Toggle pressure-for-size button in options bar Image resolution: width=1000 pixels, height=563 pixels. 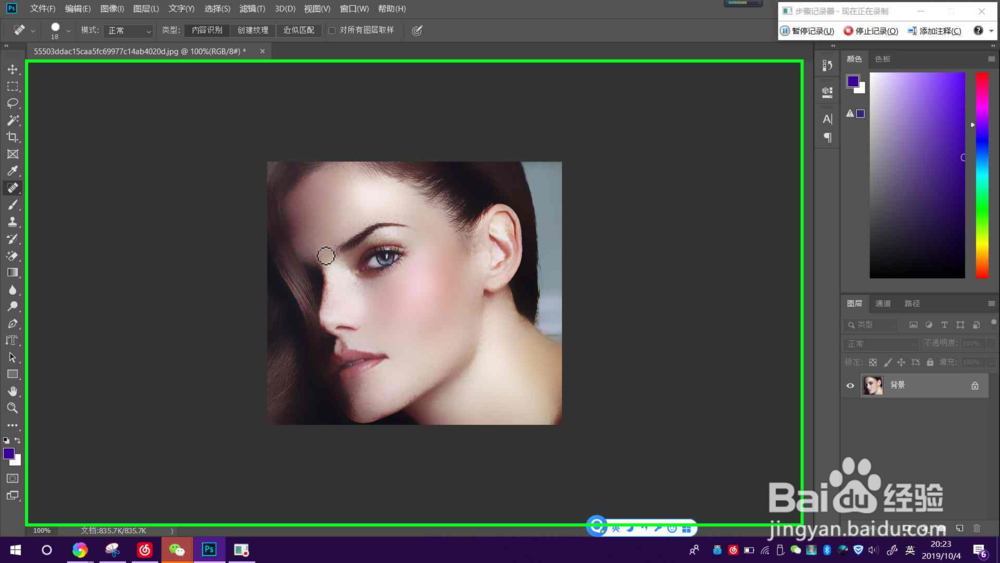(x=417, y=30)
